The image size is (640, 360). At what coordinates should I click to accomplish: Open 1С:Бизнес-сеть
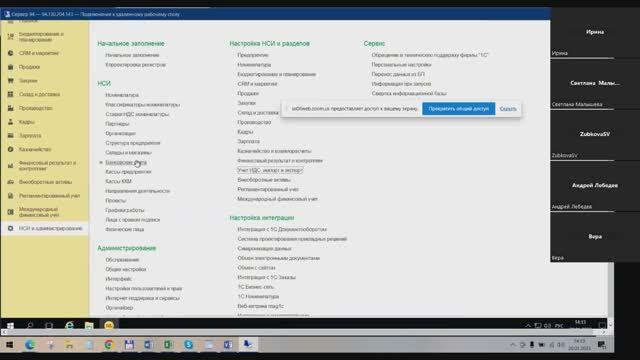(x=256, y=287)
